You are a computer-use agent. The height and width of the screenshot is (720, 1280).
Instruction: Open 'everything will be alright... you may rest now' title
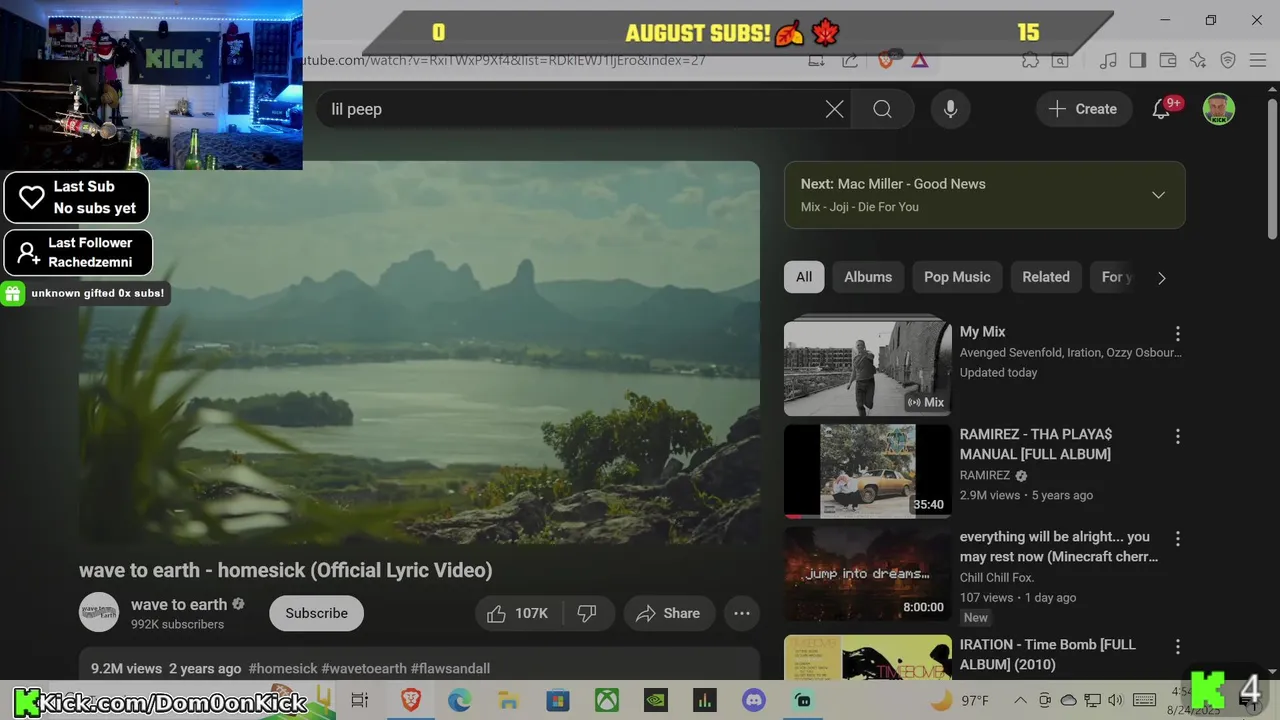tap(1059, 546)
